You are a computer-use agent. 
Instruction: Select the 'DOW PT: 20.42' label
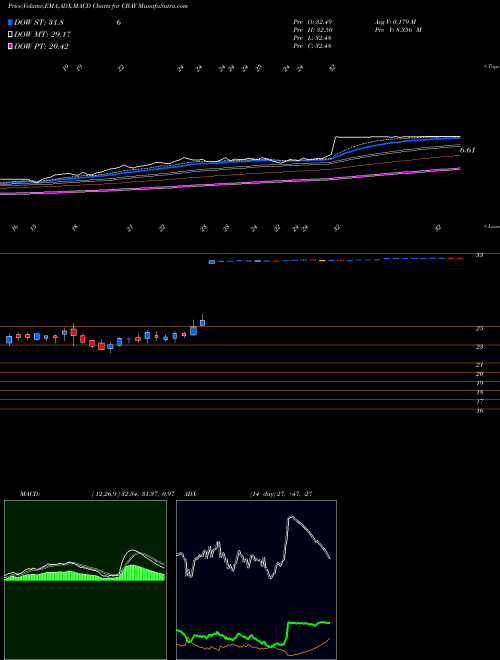[41, 46]
